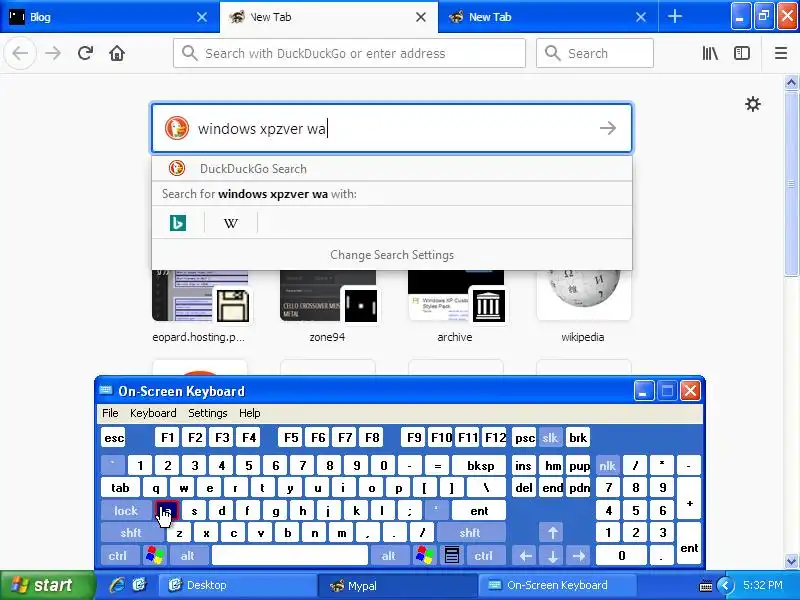The width and height of the screenshot is (800, 600).
Task: Switch to the Blog tab
Action: pos(109,17)
